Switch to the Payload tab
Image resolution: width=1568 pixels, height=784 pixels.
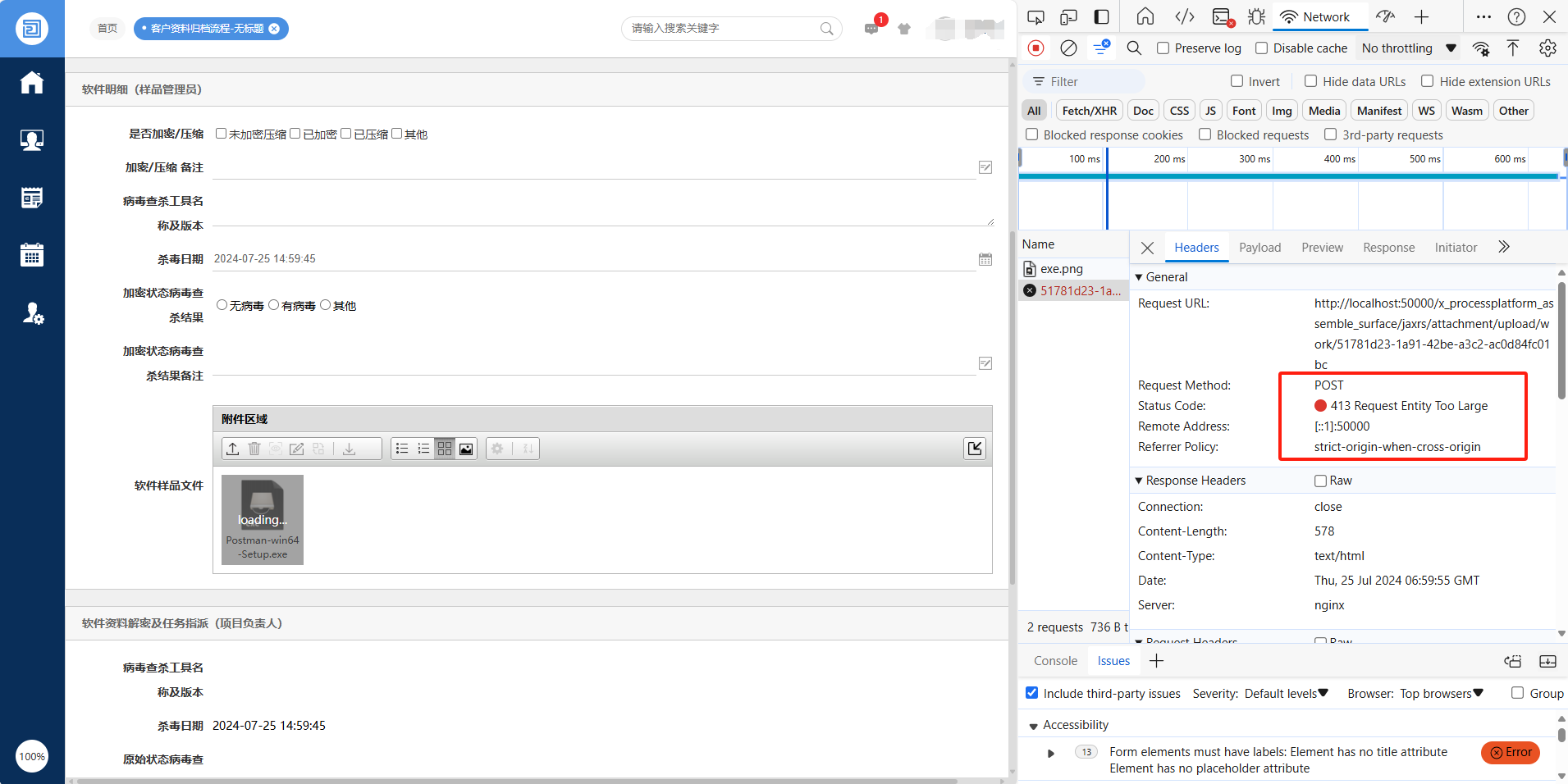pos(1259,248)
